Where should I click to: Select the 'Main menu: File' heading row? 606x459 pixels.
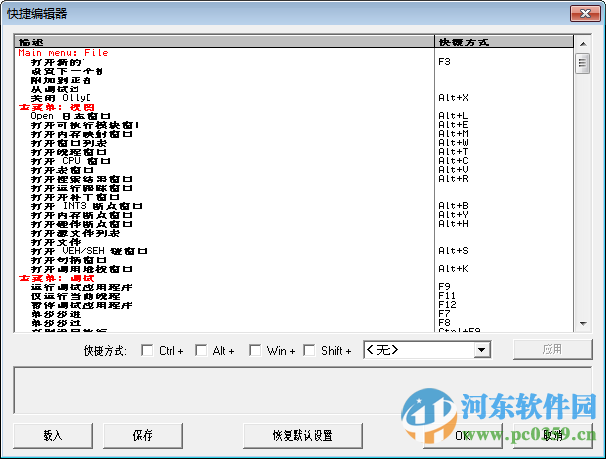click(224, 53)
